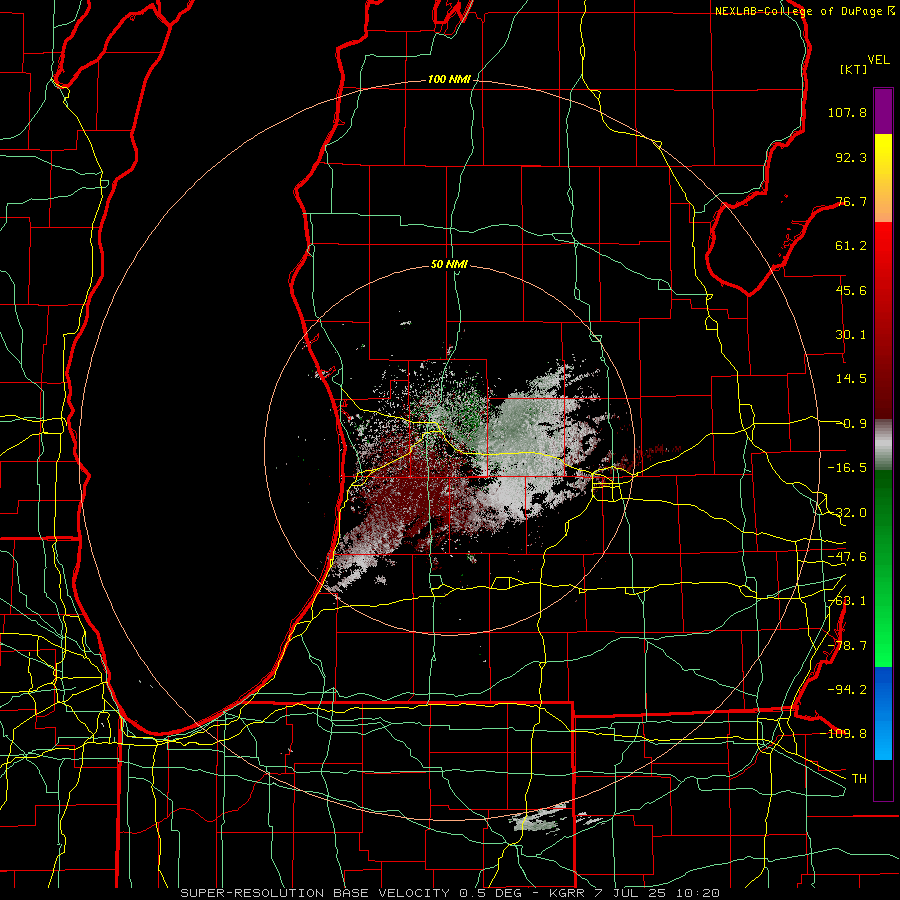900x900 pixels.
Task: Click the VEL legend title
Action: tap(878, 60)
